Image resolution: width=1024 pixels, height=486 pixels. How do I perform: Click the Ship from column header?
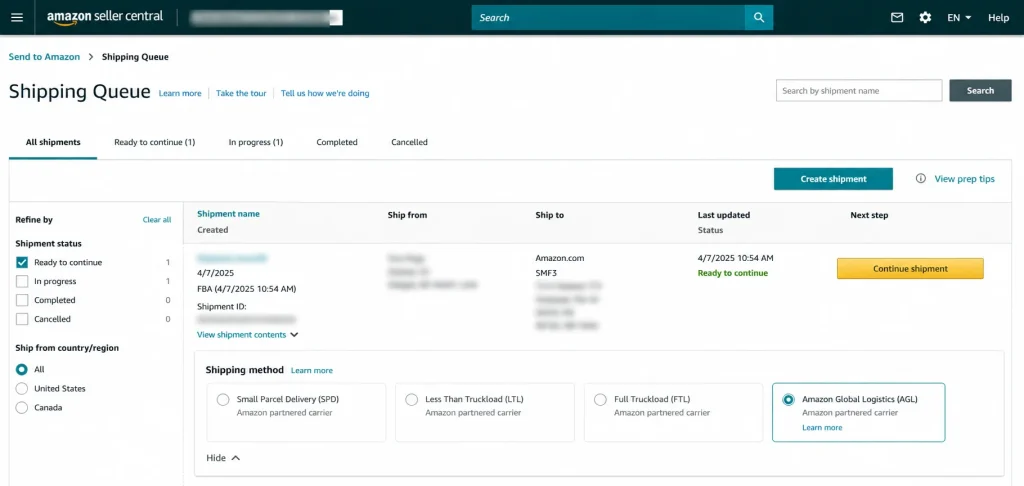(x=408, y=215)
